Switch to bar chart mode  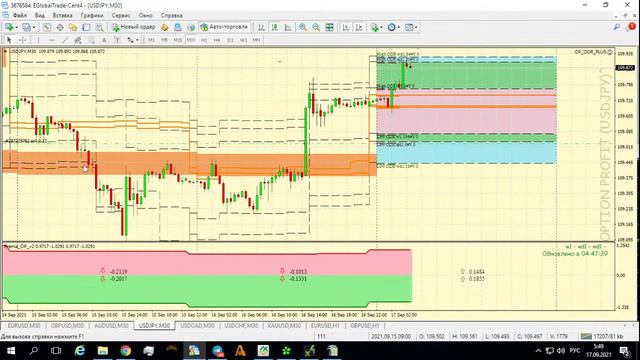[x=261, y=27]
